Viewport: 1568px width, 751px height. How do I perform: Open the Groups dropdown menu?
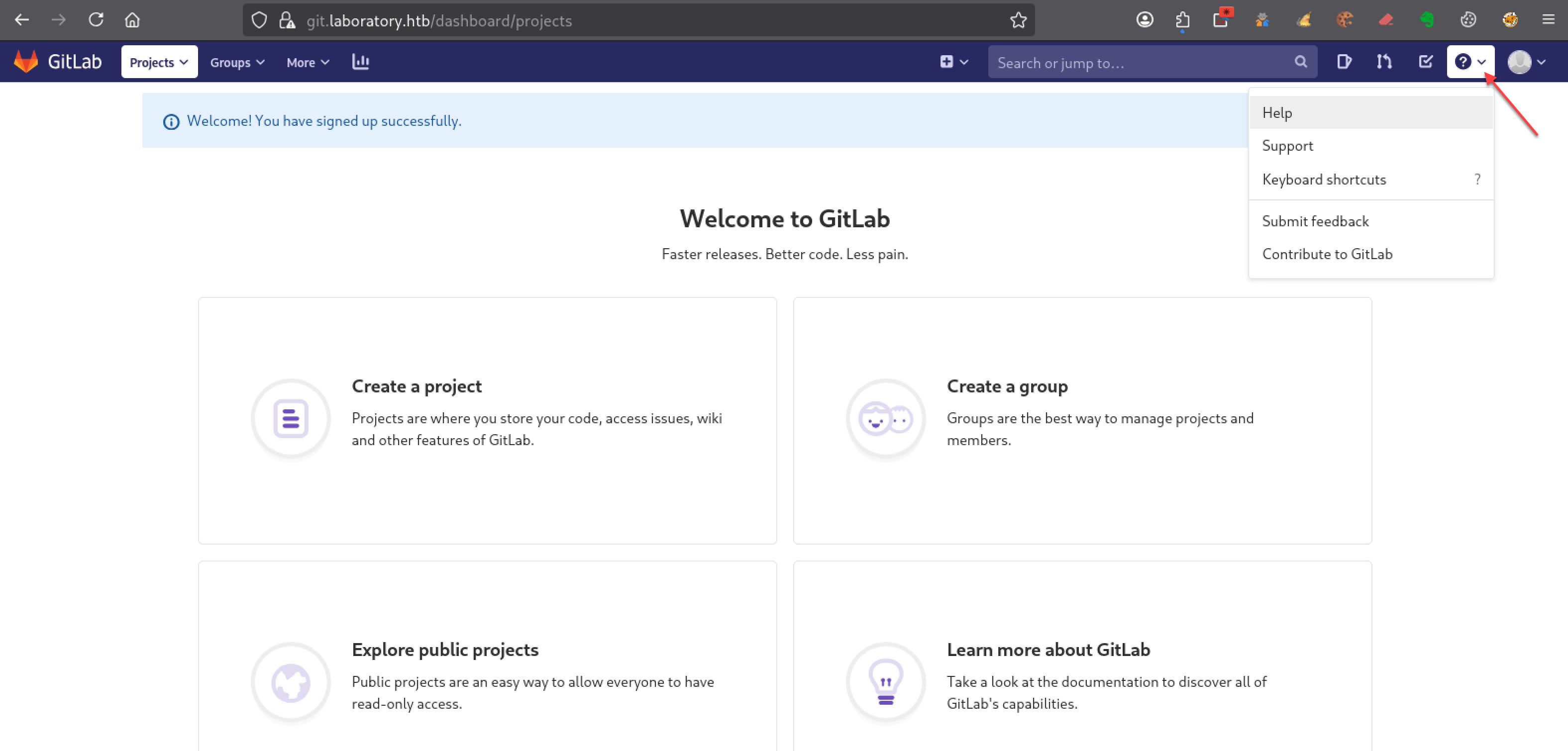[x=237, y=62]
